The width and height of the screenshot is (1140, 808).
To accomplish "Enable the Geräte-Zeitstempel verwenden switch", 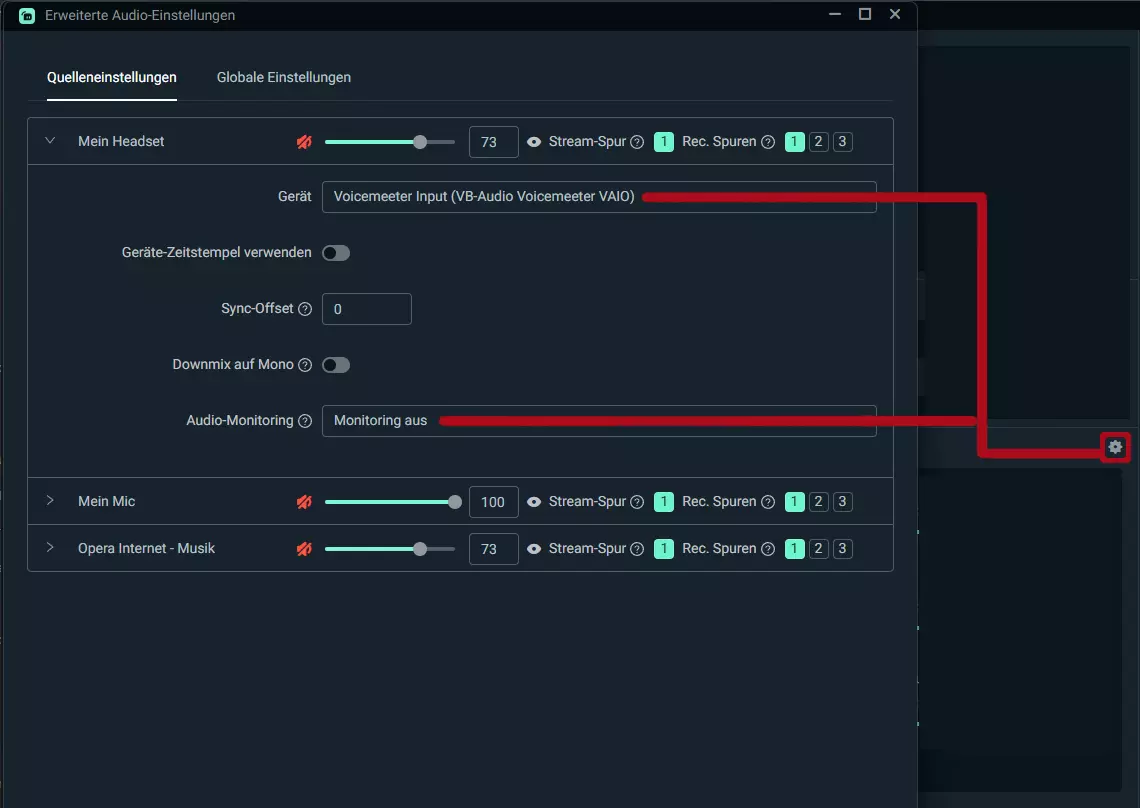I will coord(336,253).
